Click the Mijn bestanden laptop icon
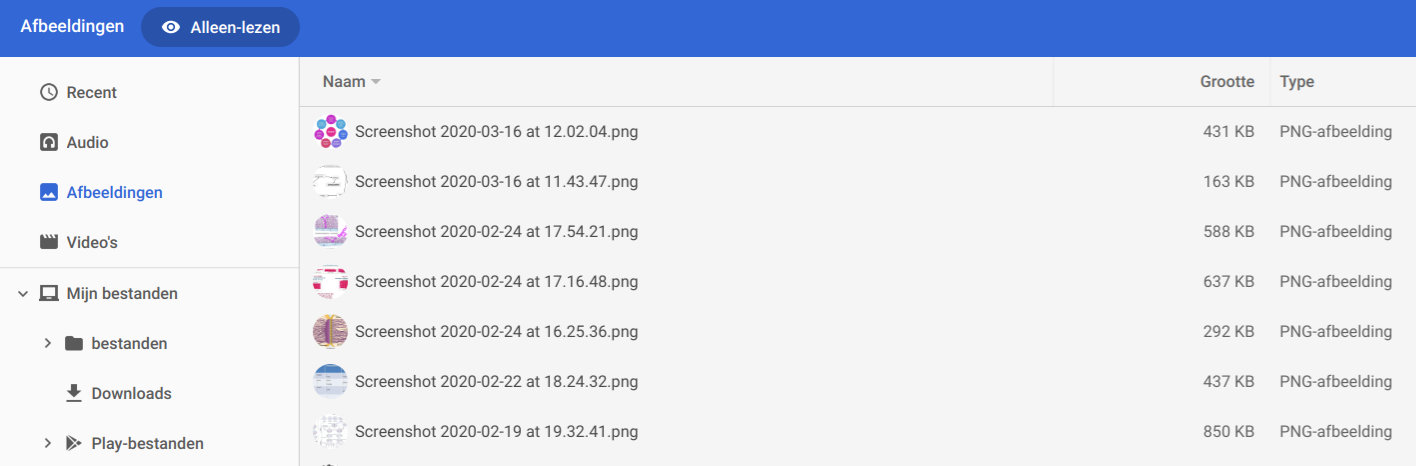The image size is (1416, 466). click(48, 294)
